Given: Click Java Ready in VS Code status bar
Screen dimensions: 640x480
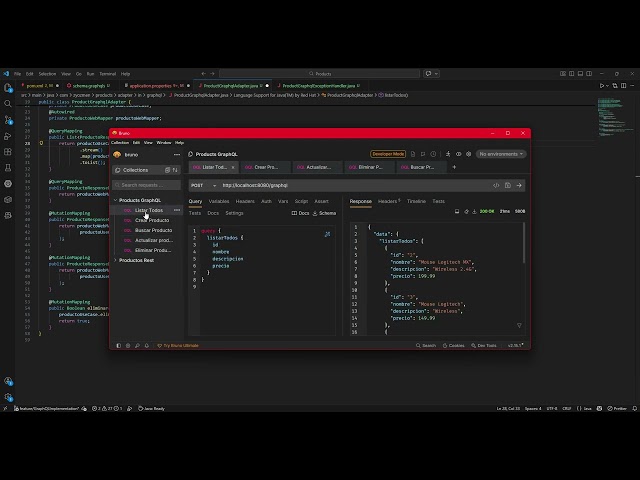Looking at the screenshot, I should pos(151,408).
